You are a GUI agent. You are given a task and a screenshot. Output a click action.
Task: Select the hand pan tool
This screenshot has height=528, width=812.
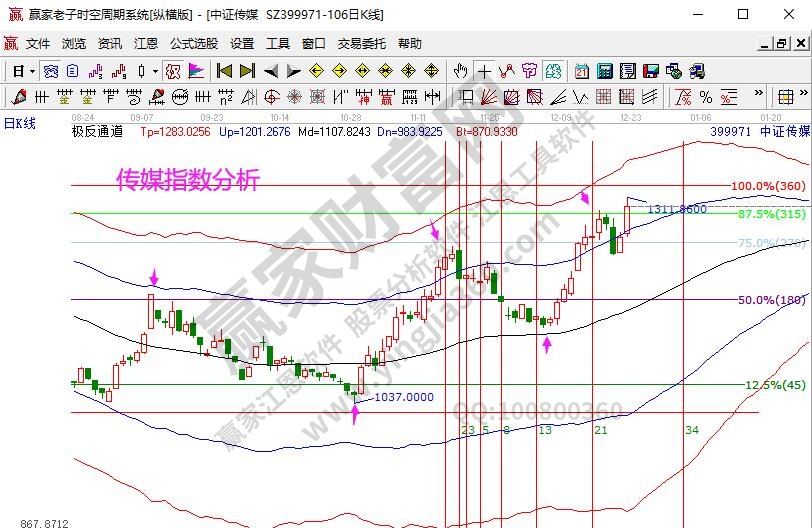461,71
